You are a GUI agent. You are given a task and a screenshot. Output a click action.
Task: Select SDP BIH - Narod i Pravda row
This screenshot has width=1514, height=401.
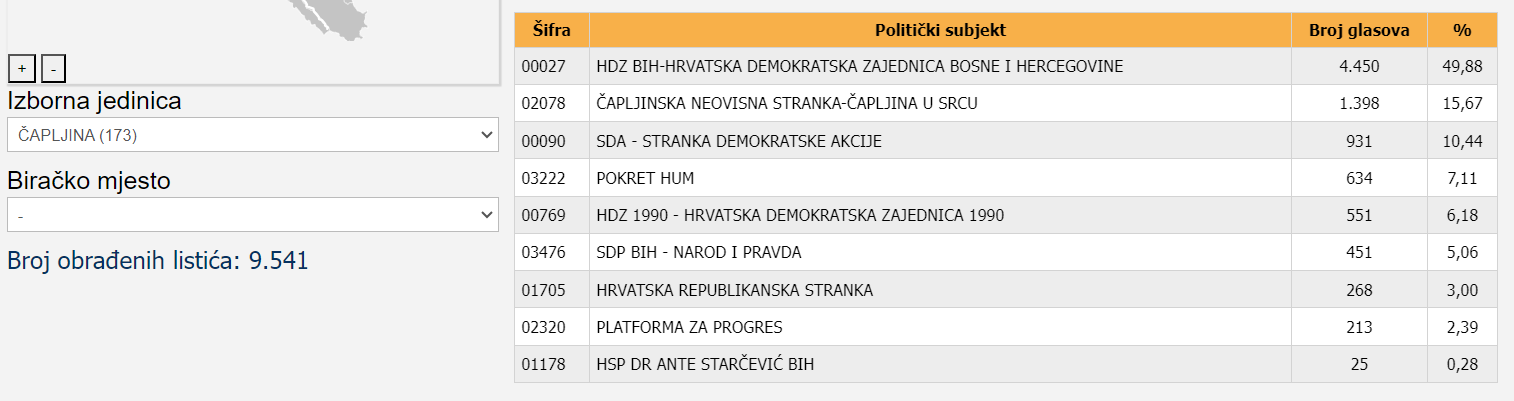[698, 253]
